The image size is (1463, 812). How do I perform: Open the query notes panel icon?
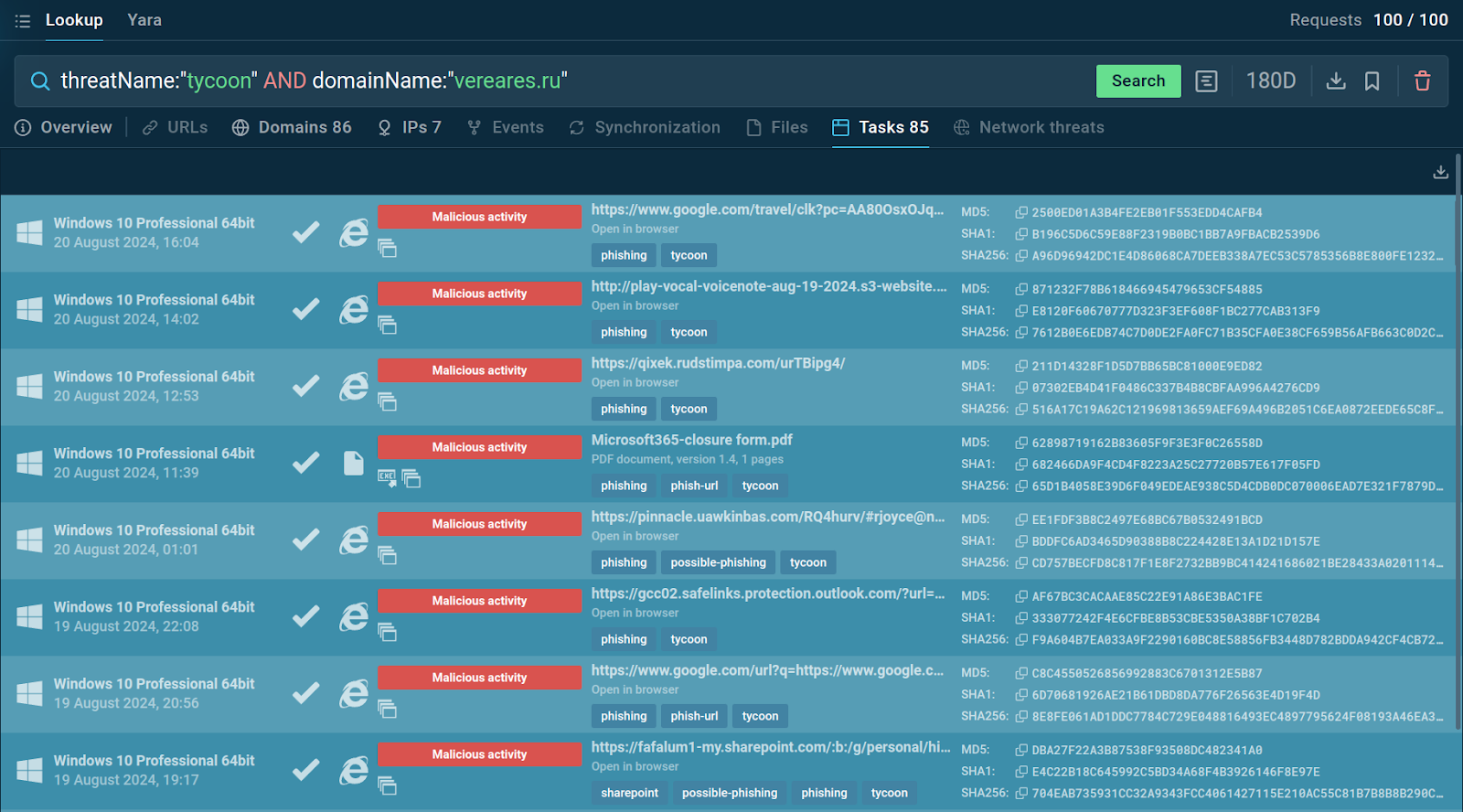click(1206, 81)
